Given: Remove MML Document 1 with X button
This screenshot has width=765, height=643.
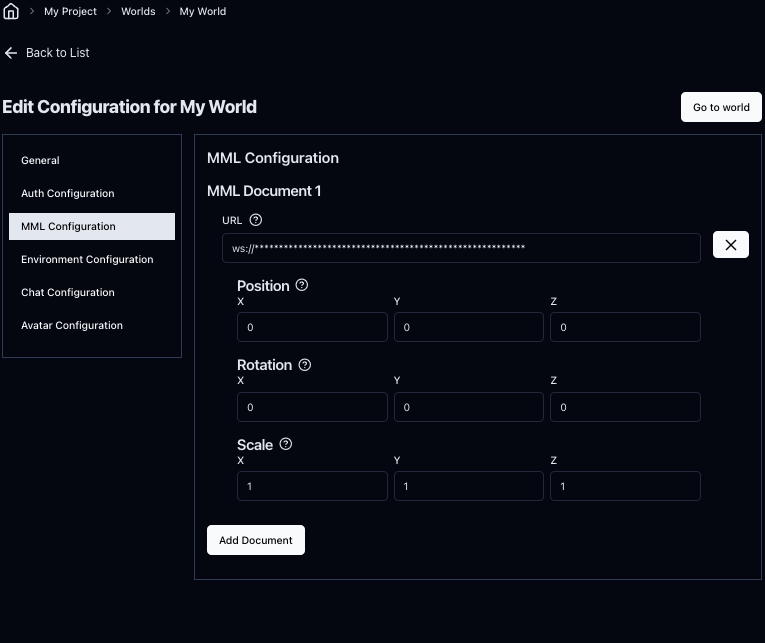Looking at the screenshot, I should pos(730,245).
